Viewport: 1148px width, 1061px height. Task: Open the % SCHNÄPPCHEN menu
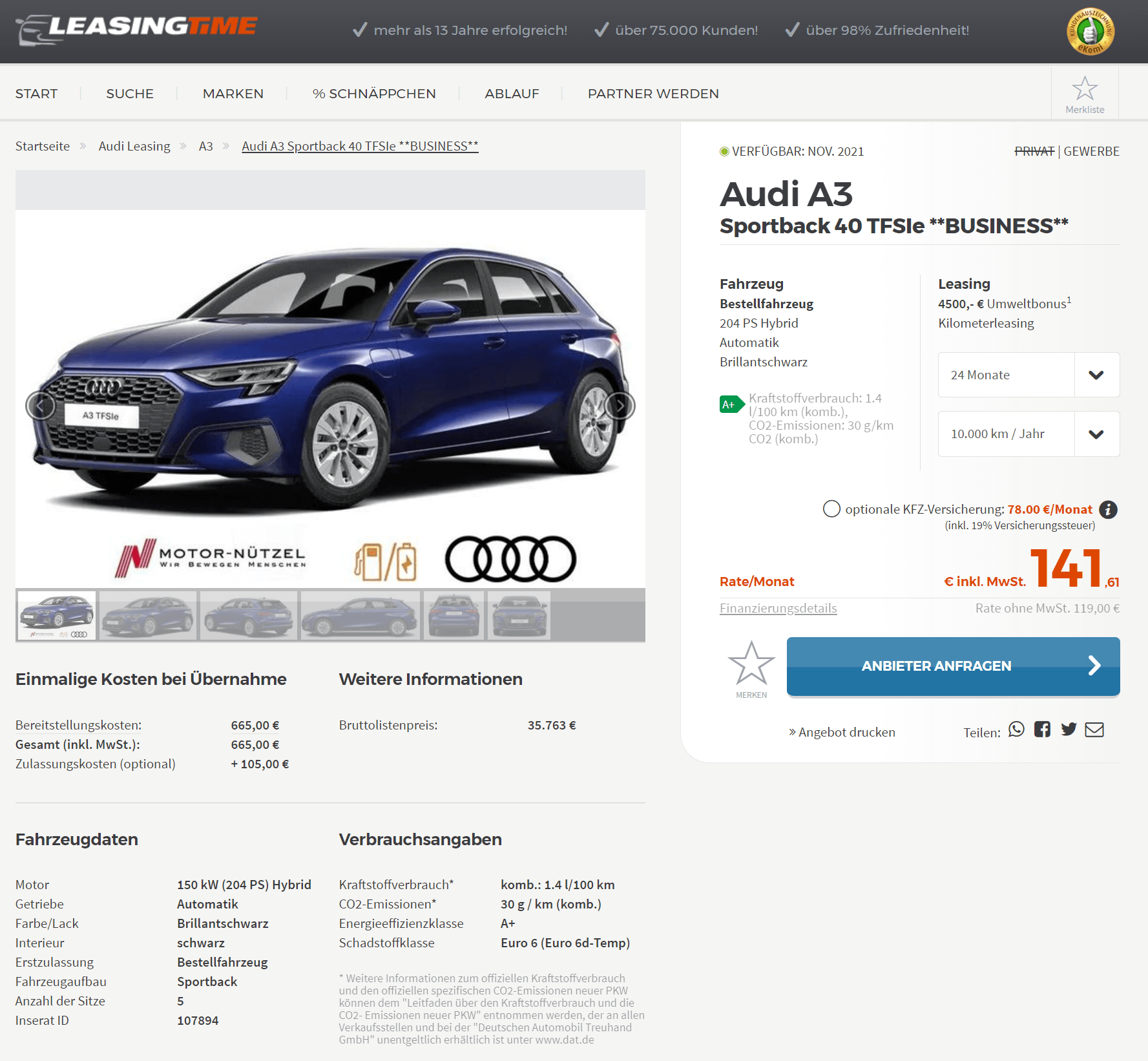coord(374,94)
